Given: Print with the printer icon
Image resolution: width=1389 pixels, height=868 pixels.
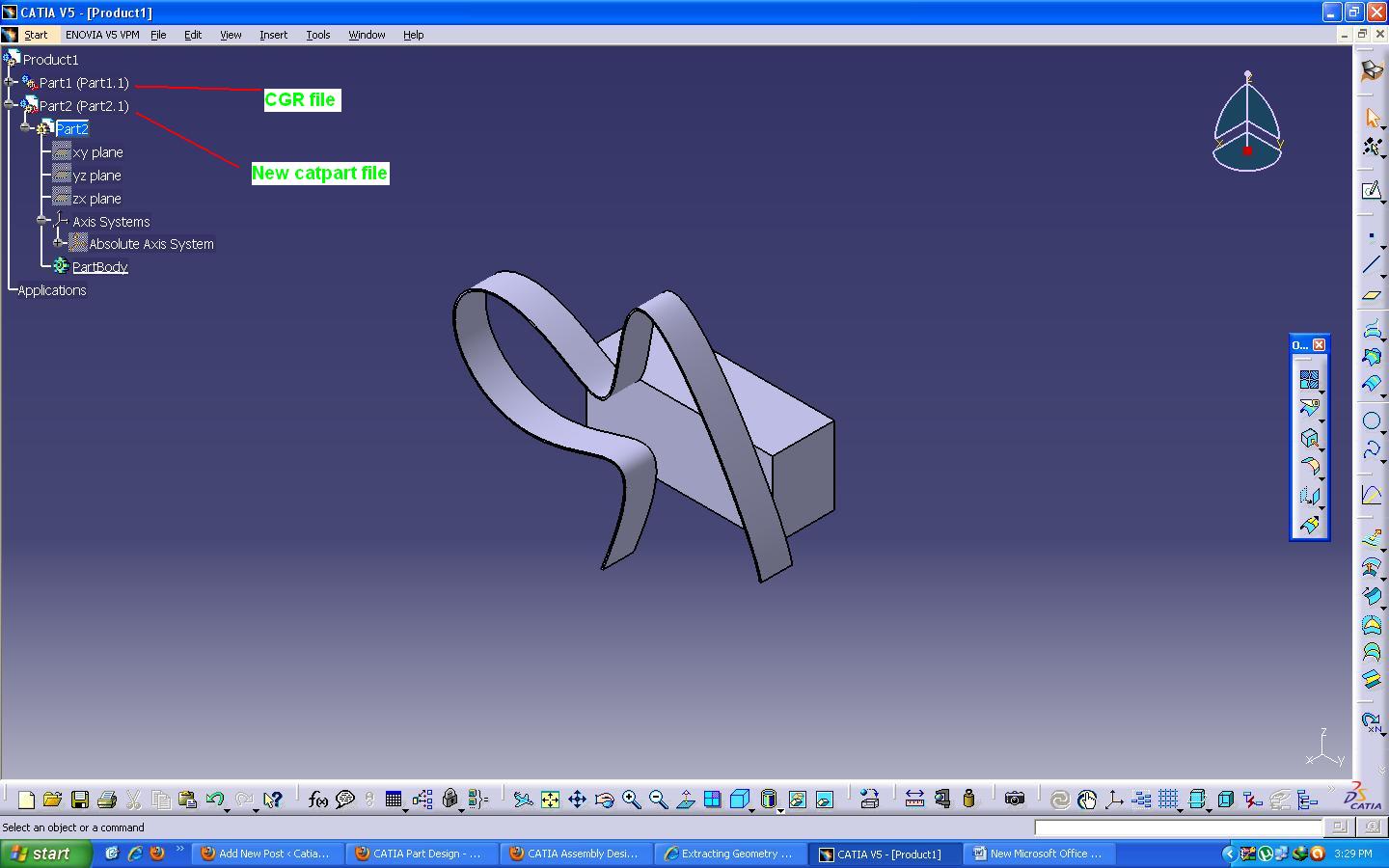Looking at the screenshot, I should 106,800.
